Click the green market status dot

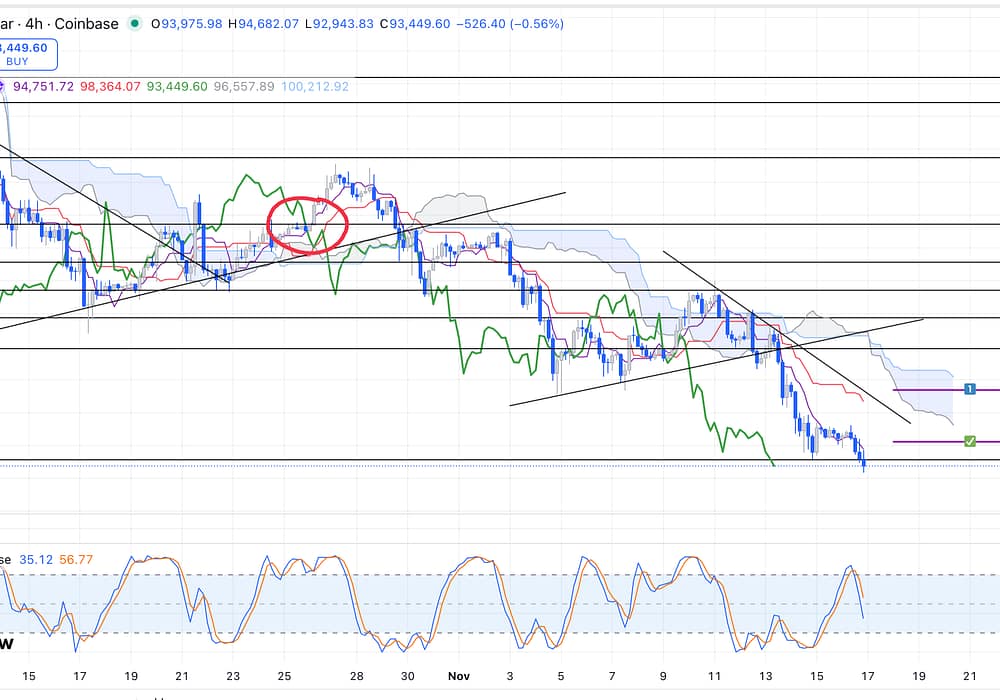pyautogui.click(x=135, y=23)
